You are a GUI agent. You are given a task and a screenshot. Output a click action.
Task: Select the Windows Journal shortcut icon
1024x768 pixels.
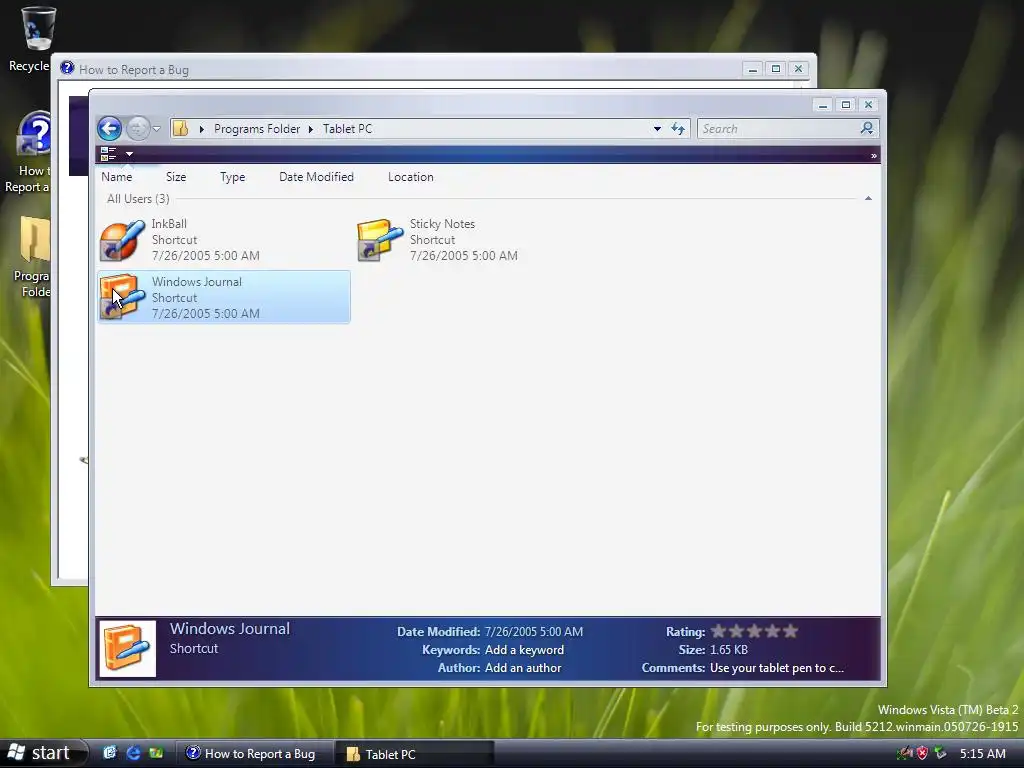click(x=122, y=297)
